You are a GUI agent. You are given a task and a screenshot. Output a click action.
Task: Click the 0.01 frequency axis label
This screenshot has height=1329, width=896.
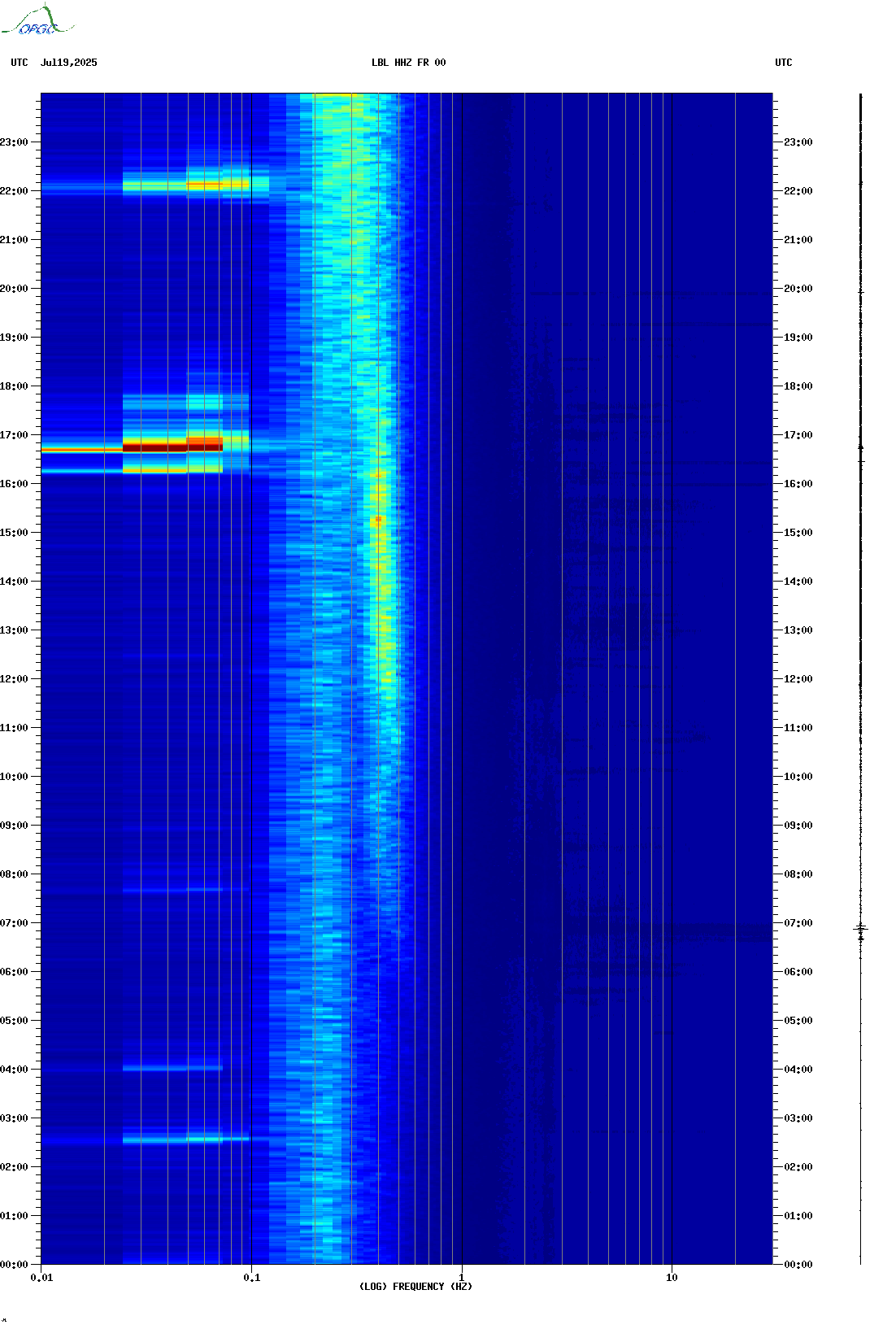click(x=41, y=1278)
